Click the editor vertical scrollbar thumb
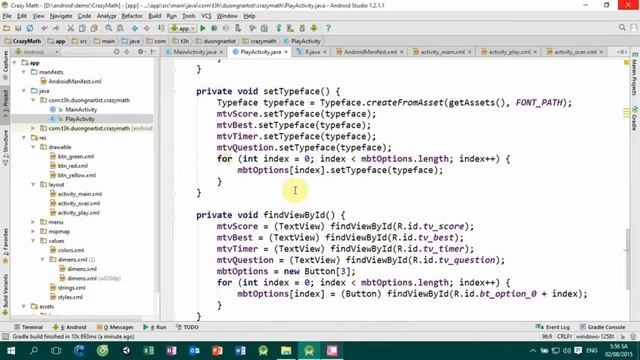This screenshot has width=640, height=360. point(627,259)
